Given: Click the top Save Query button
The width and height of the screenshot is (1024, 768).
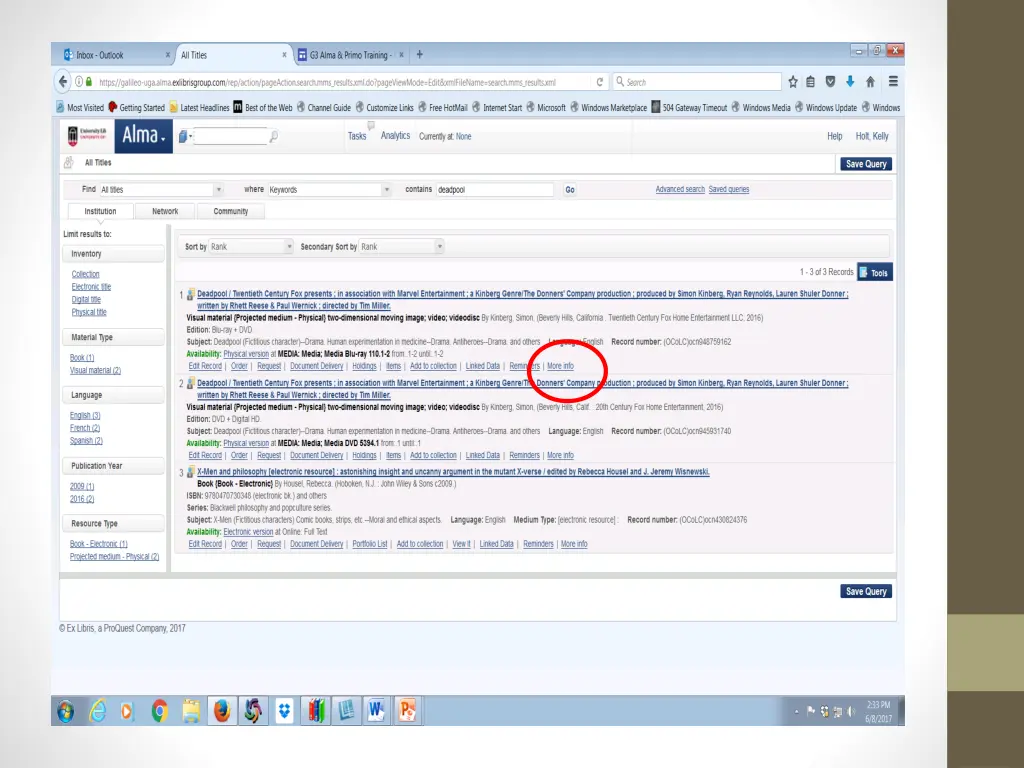Looking at the screenshot, I should pyautogui.click(x=866, y=164).
